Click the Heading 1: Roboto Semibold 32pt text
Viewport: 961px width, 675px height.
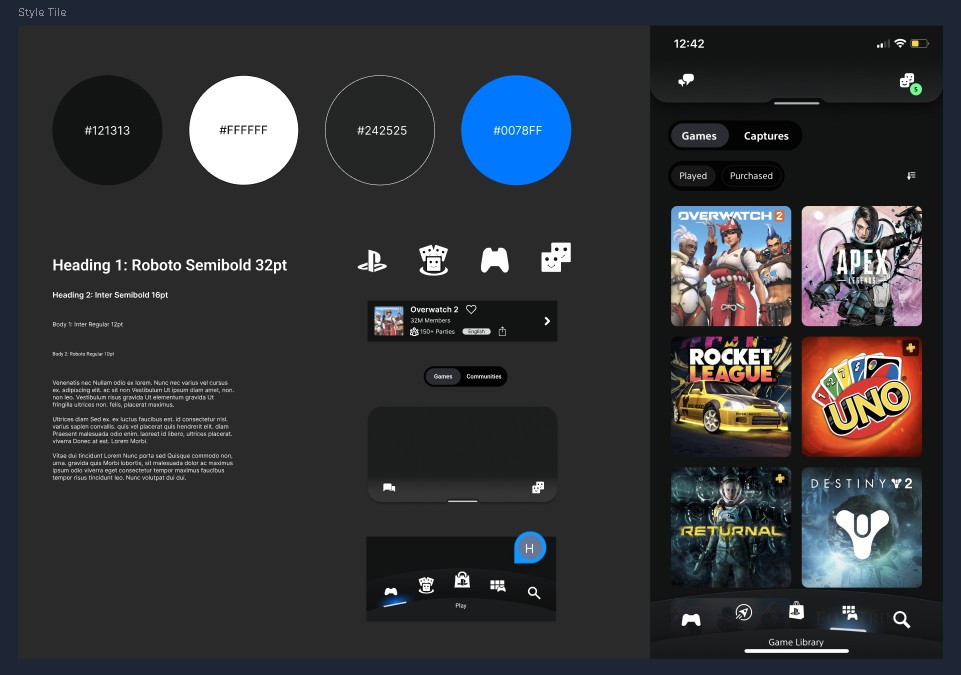tap(170, 265)
